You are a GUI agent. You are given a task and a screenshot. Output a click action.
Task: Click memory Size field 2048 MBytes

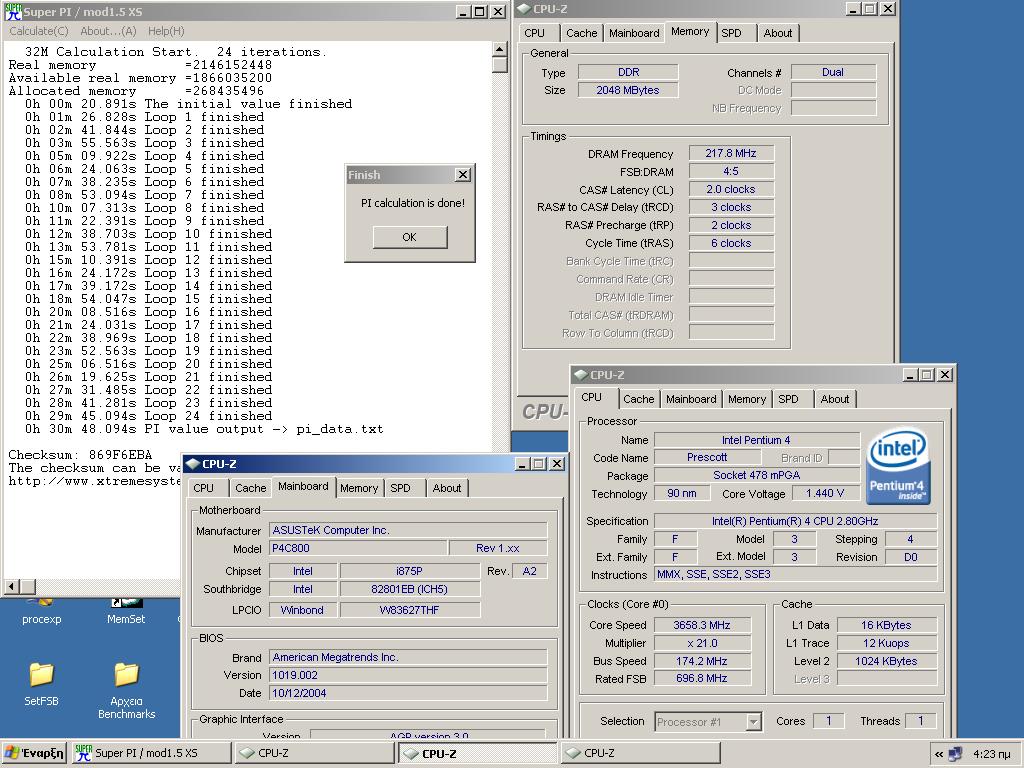coord(628,90)
